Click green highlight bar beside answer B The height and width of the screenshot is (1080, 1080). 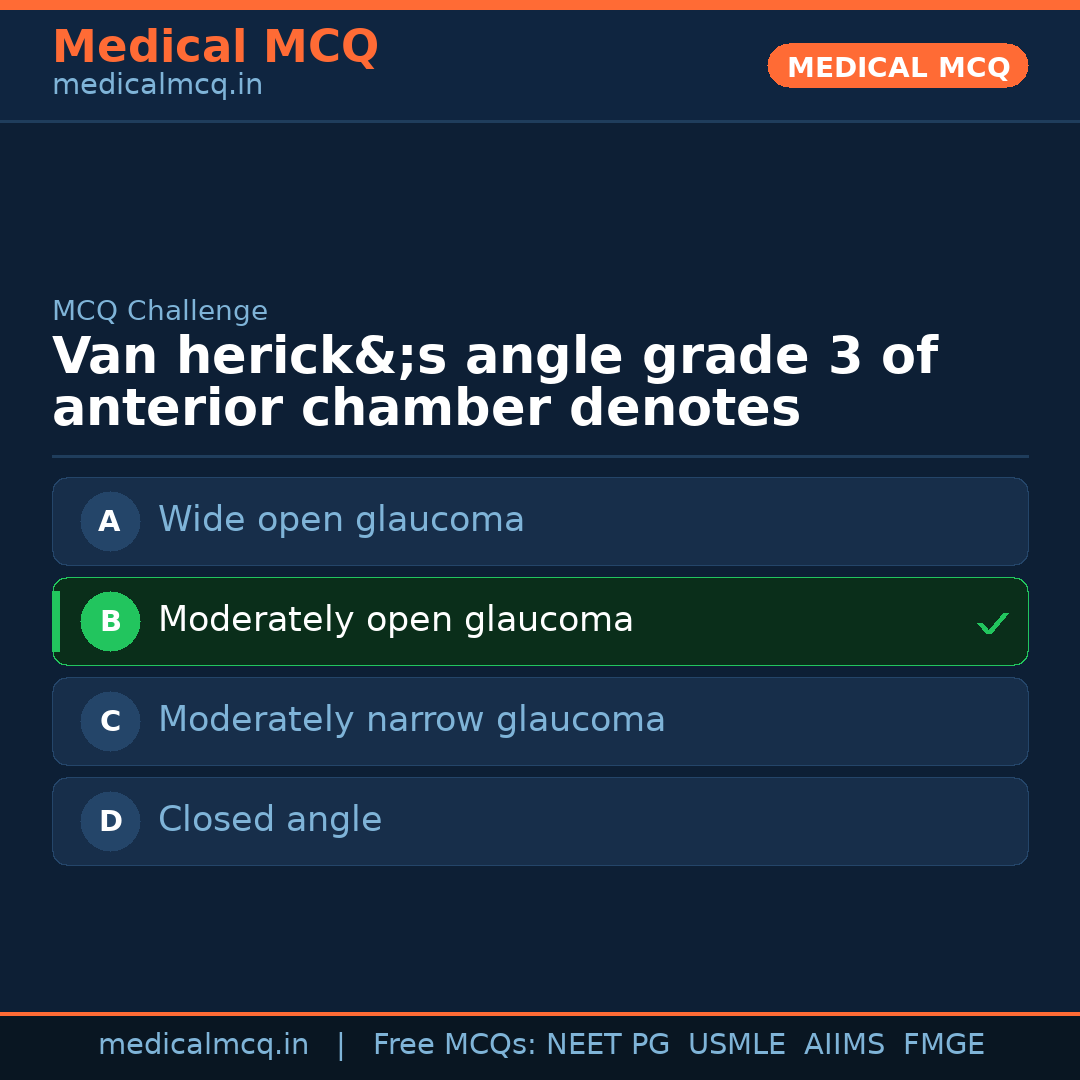click(56, 621)
